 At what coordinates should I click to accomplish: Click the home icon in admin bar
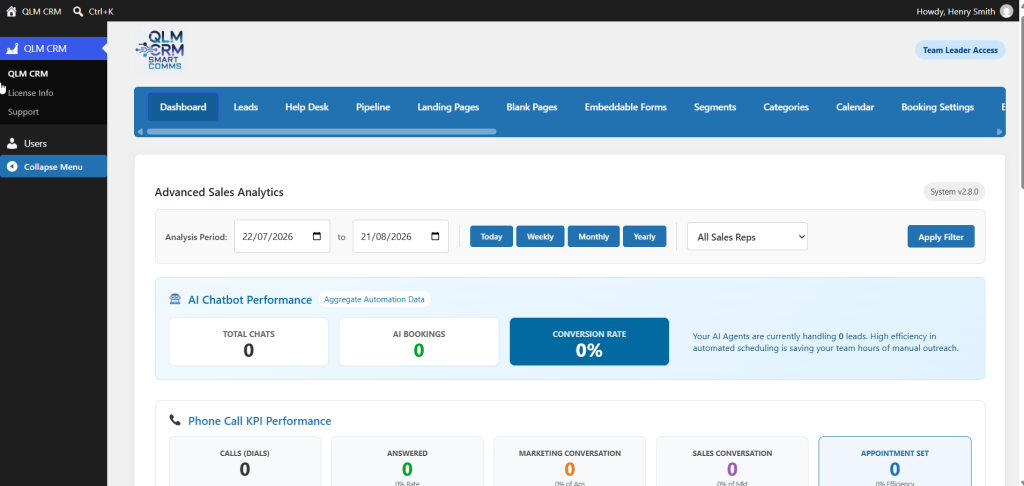pos(11,11)
